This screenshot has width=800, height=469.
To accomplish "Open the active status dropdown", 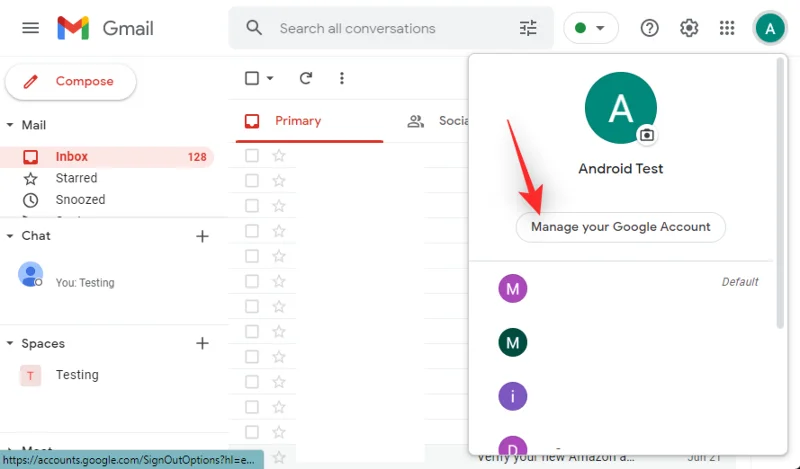I will (591, 28).
